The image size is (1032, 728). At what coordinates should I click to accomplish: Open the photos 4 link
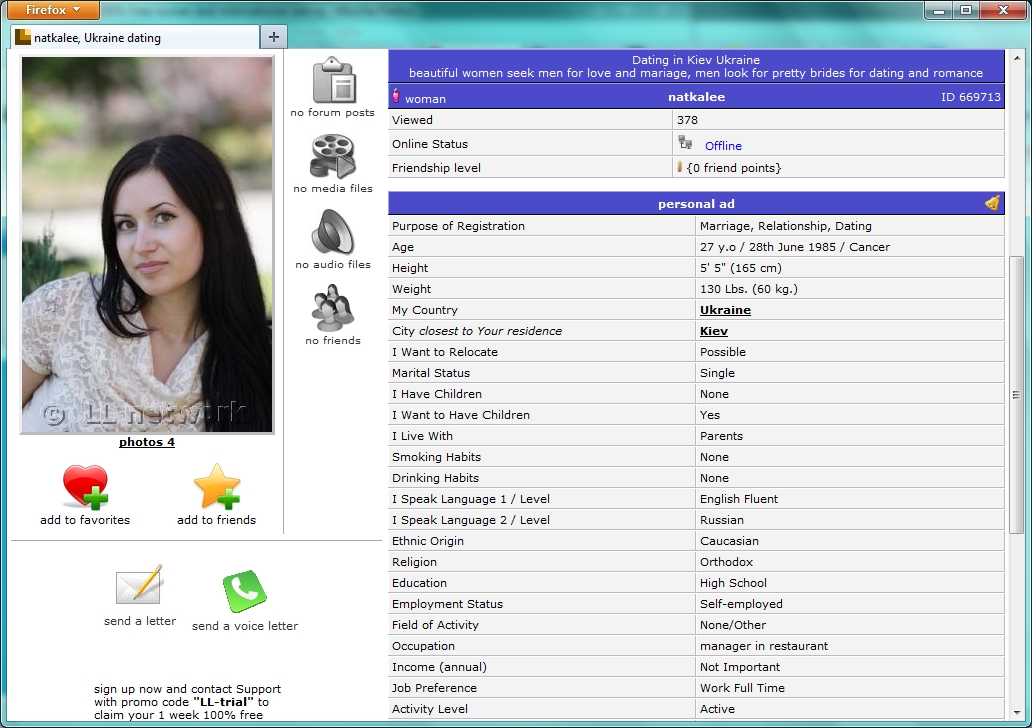[147, 442]
